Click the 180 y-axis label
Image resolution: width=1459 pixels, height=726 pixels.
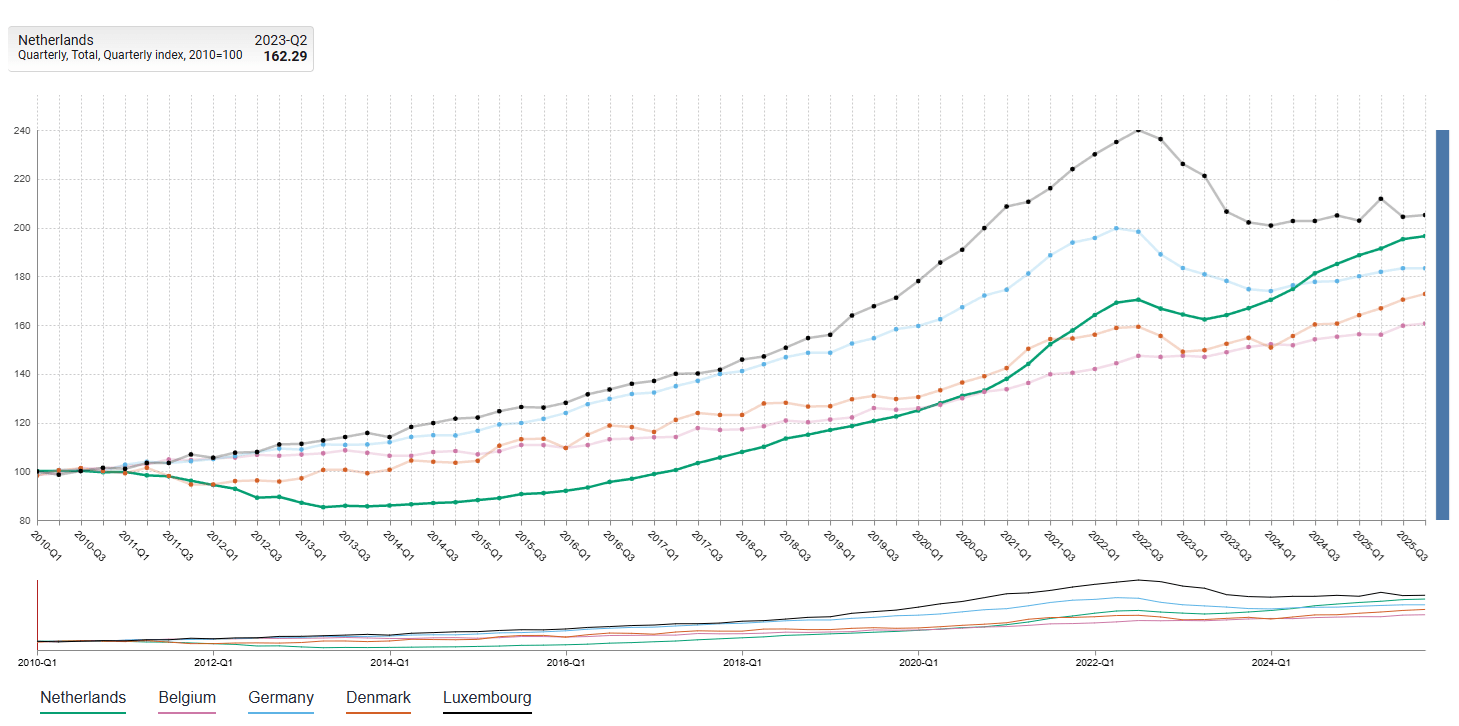[21, 277]
